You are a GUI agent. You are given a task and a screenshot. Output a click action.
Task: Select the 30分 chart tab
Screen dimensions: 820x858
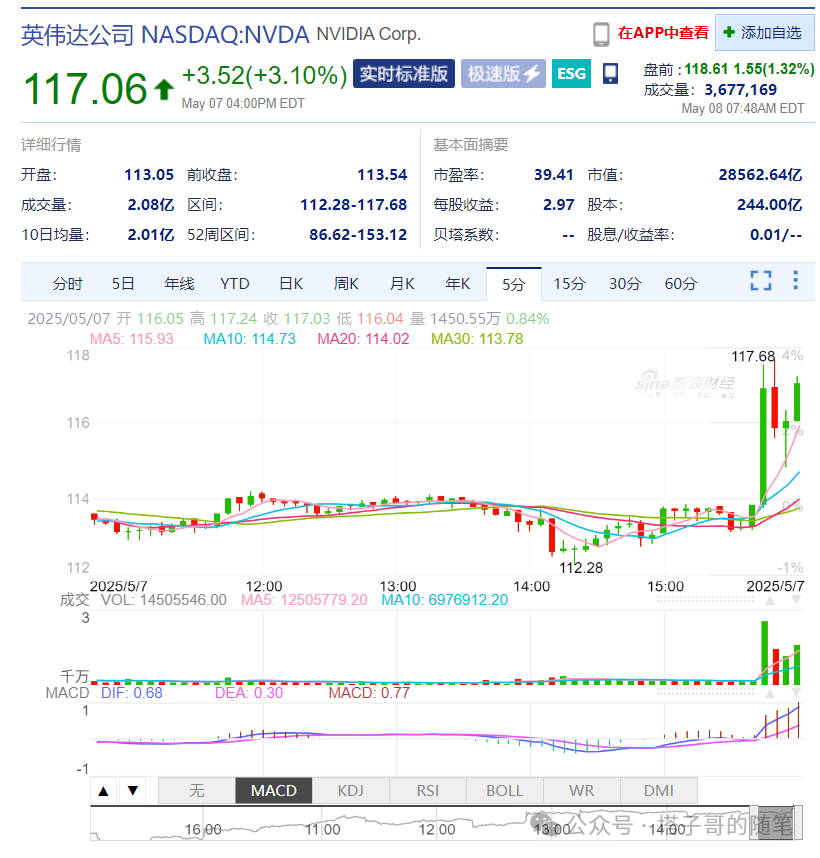pos(625,283)
